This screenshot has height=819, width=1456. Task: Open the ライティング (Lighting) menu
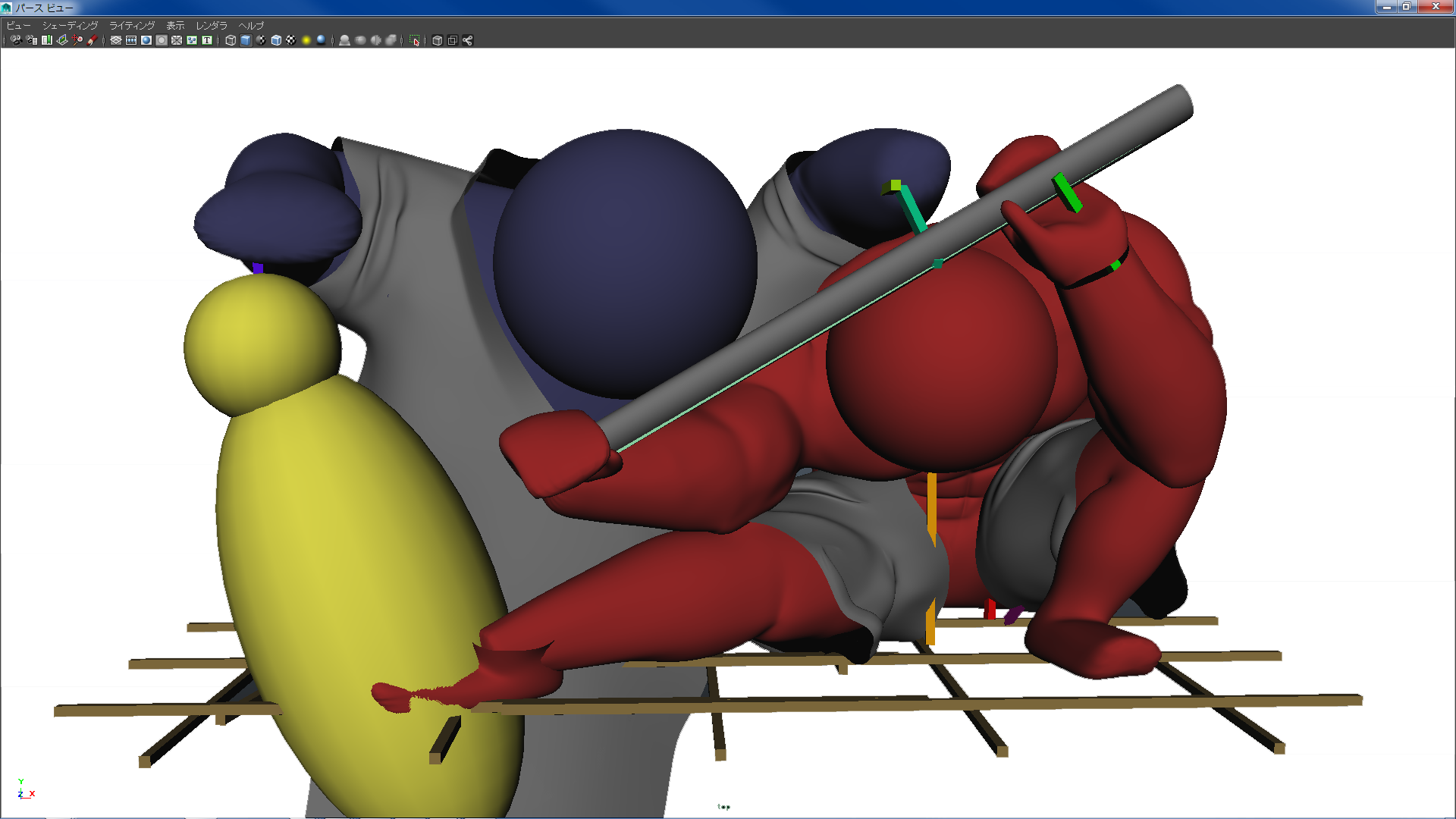[x=132, y=25]
